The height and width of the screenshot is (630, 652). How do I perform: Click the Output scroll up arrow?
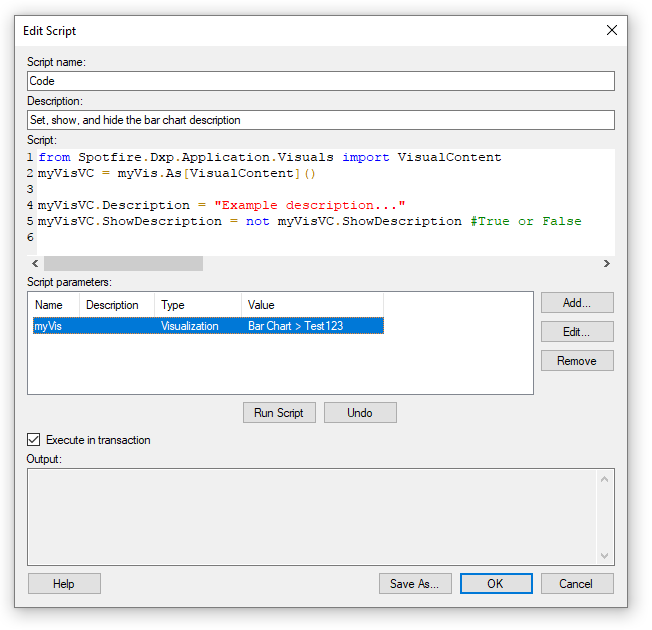point(605,479)
